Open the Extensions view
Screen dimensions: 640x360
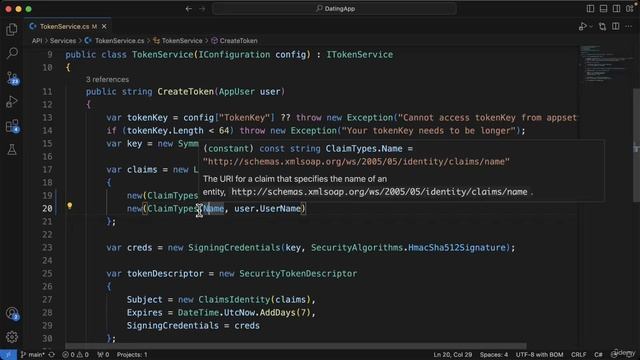pos(12,126)
